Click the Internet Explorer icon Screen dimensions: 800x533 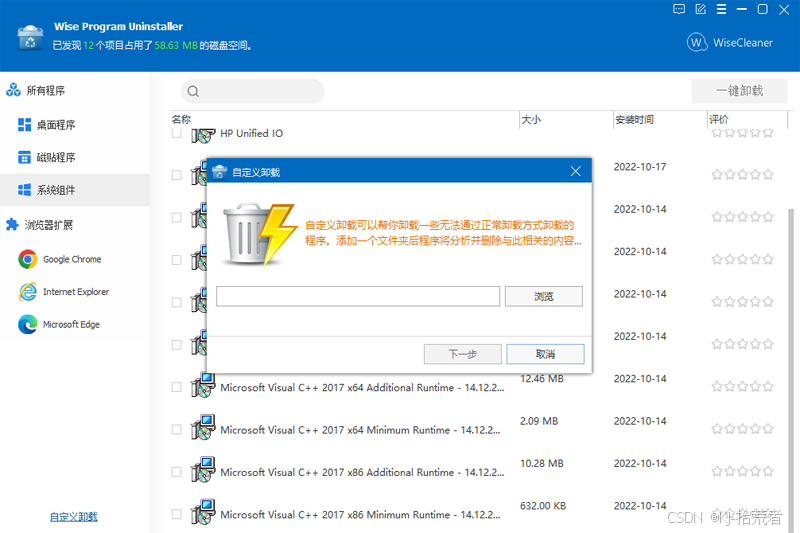point(28,292)
